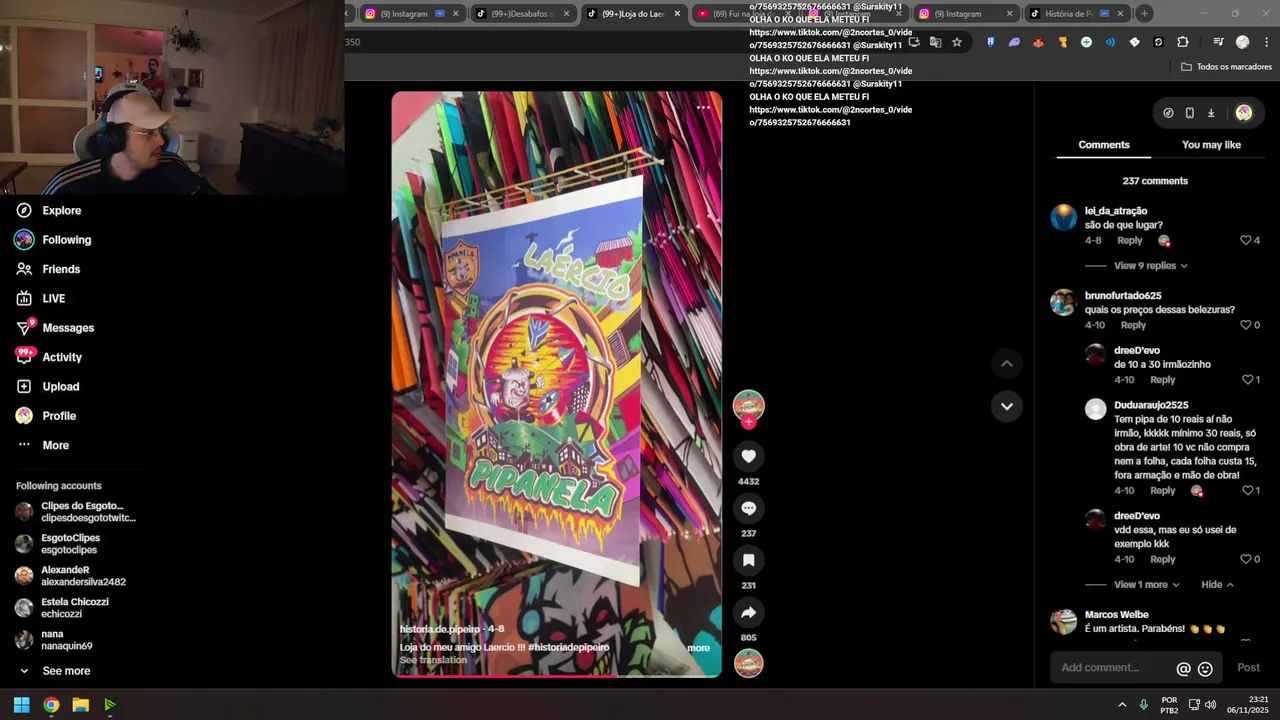Screen dimensions: 1280x720
Task: Open video options three-dot menu
Action: click(x=703, y=107)
